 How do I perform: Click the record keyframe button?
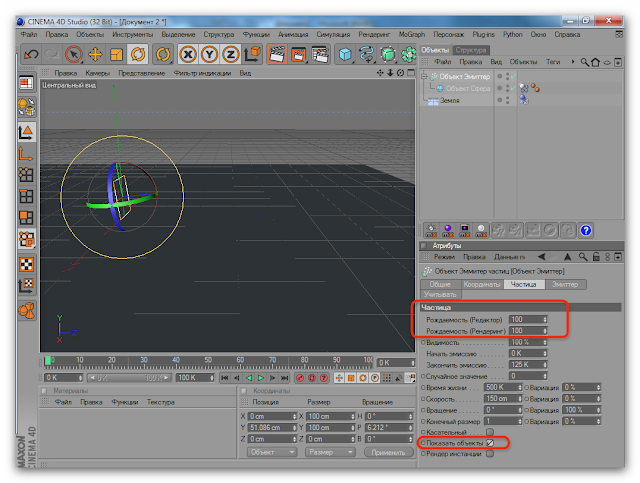pyautogui.click(x=300, y=378)
